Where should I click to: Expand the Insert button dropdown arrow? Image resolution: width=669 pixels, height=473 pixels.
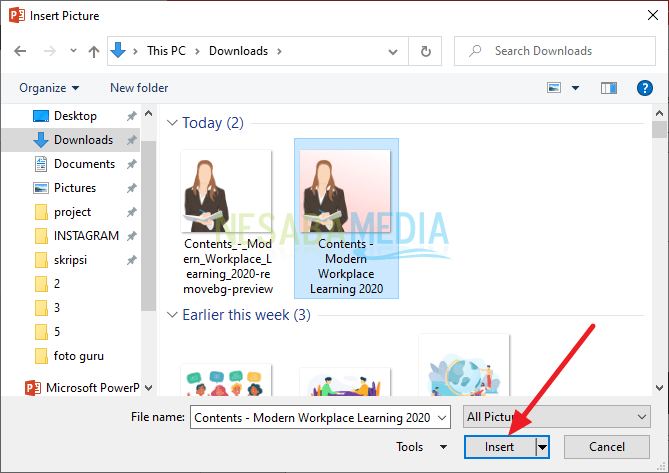pyautogui.click(x=543, y=447)
